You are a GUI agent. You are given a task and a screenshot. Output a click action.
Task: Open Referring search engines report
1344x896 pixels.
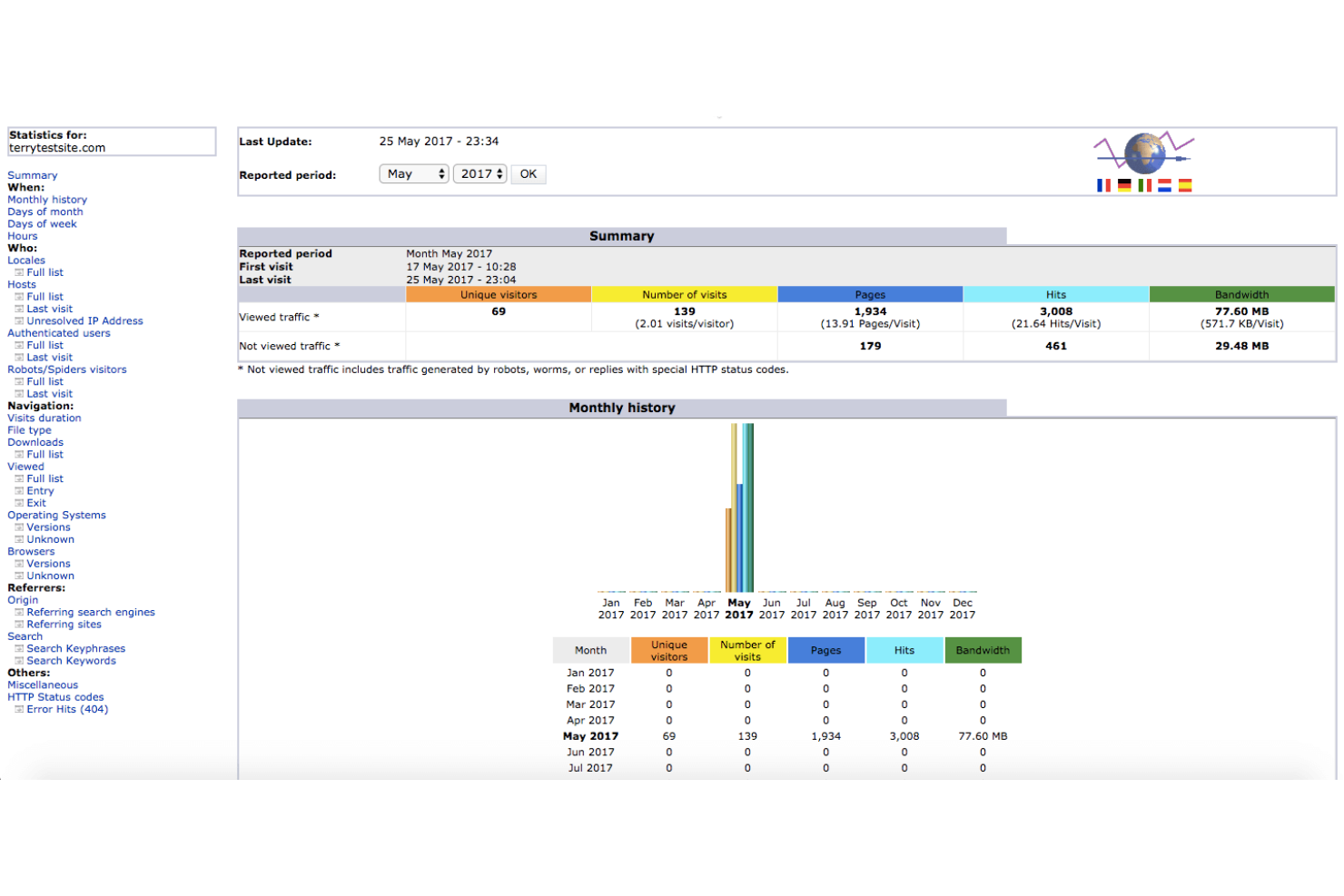click(91, 613)
